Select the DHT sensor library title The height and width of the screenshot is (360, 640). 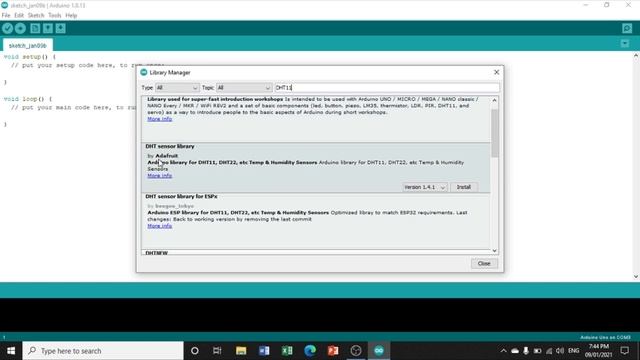click(x=170, y=146)
